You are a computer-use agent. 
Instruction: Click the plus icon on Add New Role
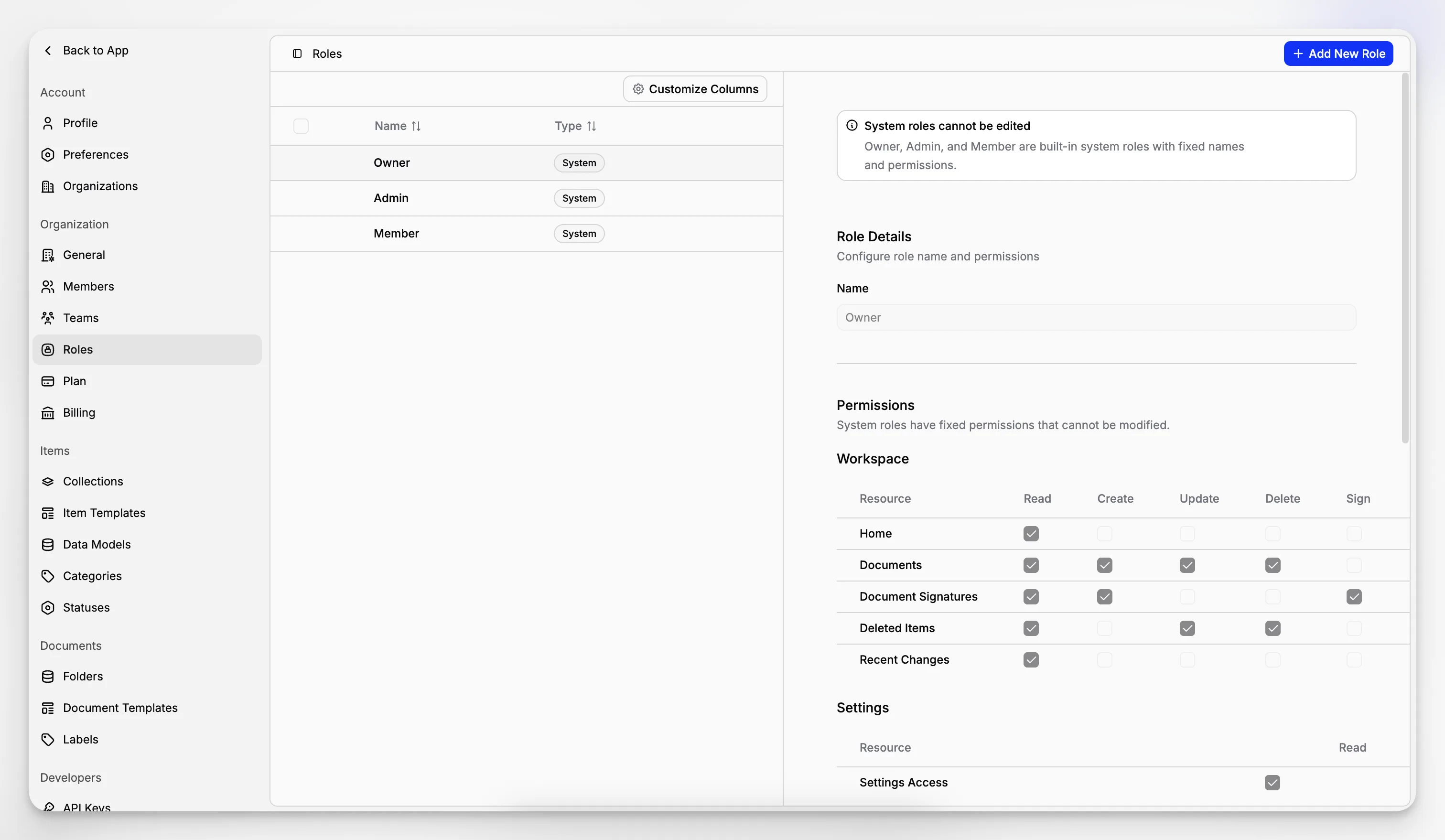pos(1299,54)
